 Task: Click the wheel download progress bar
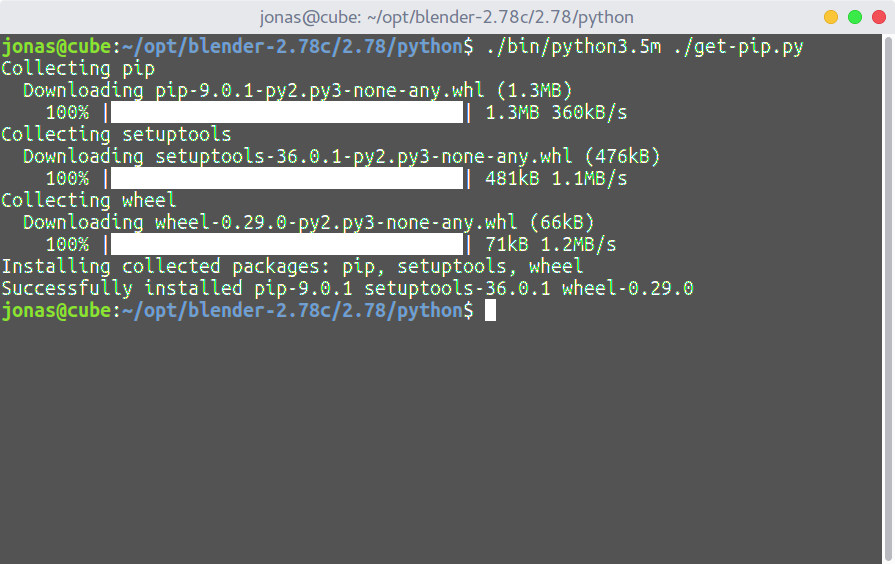[286, 245]
